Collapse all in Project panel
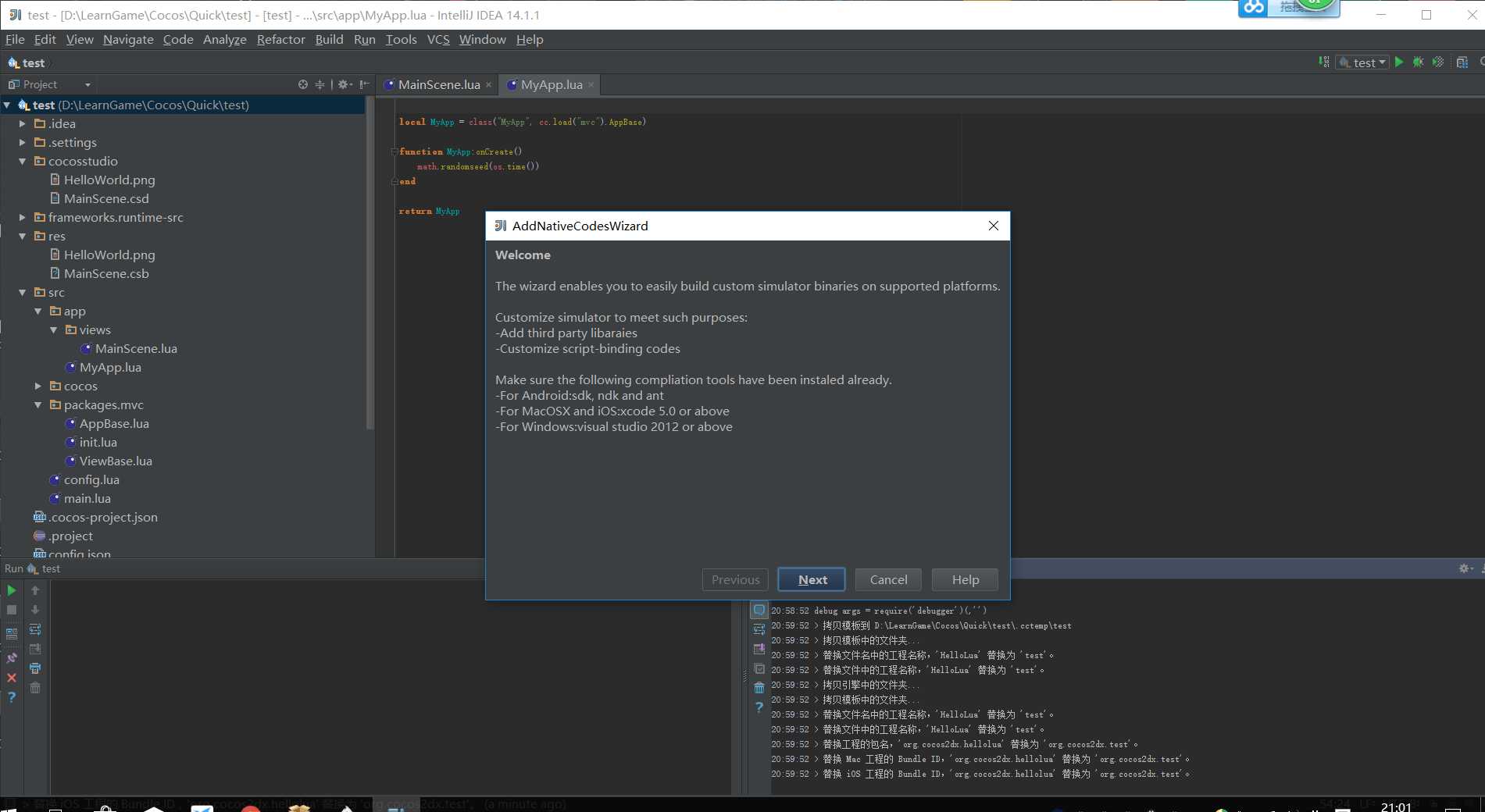The width and height of the screenshot is (1485, 812). (x=319, y=84)
